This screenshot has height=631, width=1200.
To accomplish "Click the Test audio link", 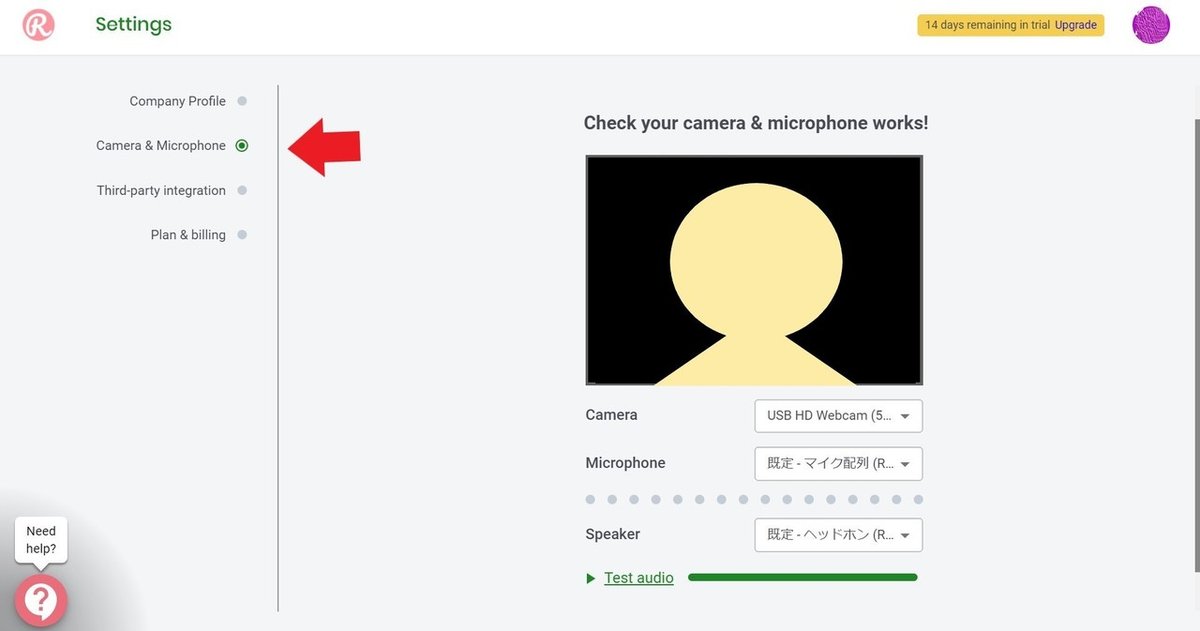I will [x=639, y=578].
